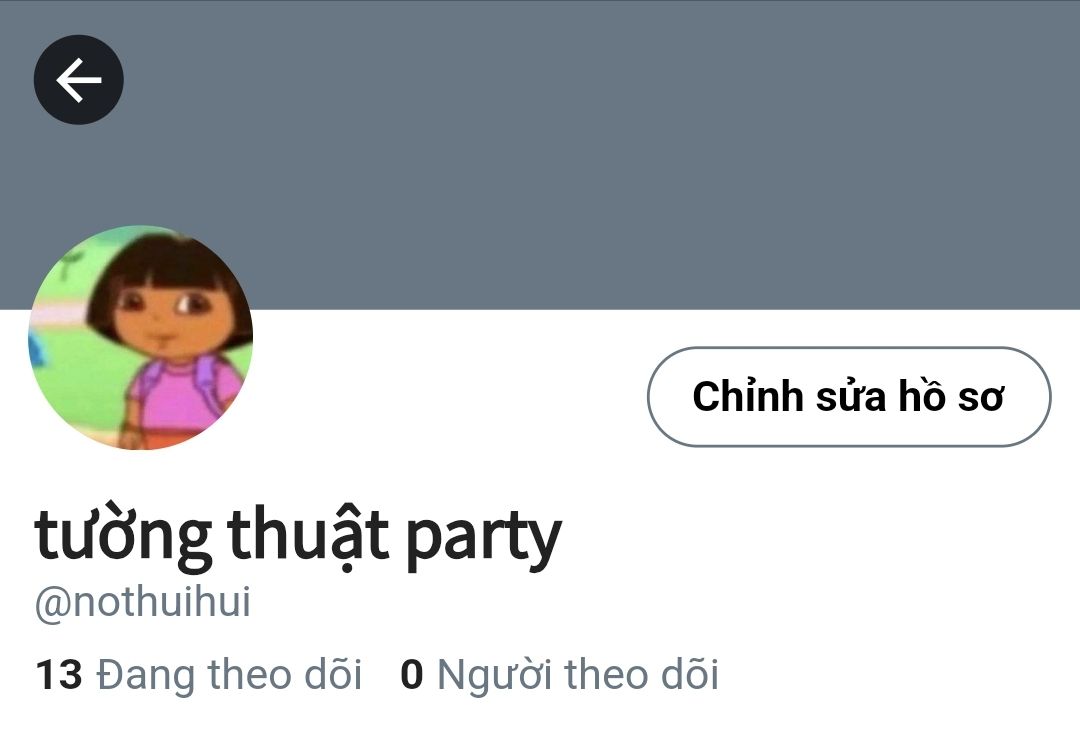Open the 13 Đang theo dõi list
The image size is (1080, 735).
(198, 674)
